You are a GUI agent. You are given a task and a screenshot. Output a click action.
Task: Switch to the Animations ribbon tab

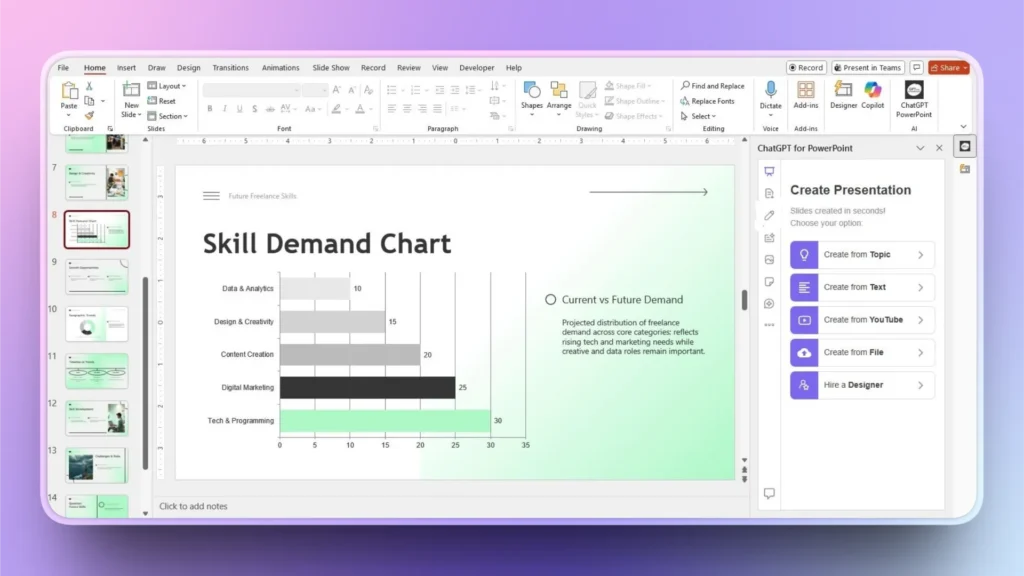pyautogui.click(x=280, y=67)
